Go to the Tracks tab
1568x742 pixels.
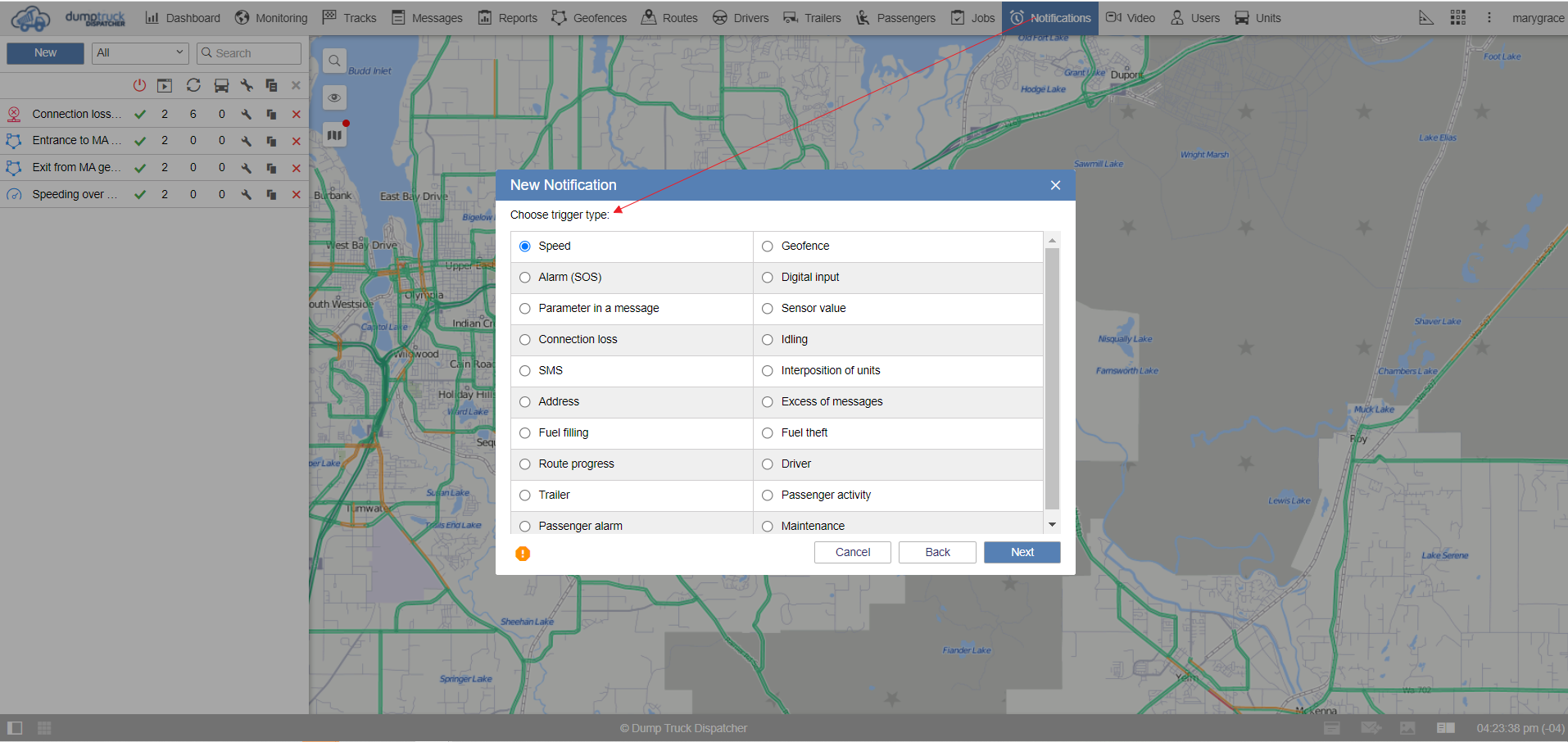(350, 18)
